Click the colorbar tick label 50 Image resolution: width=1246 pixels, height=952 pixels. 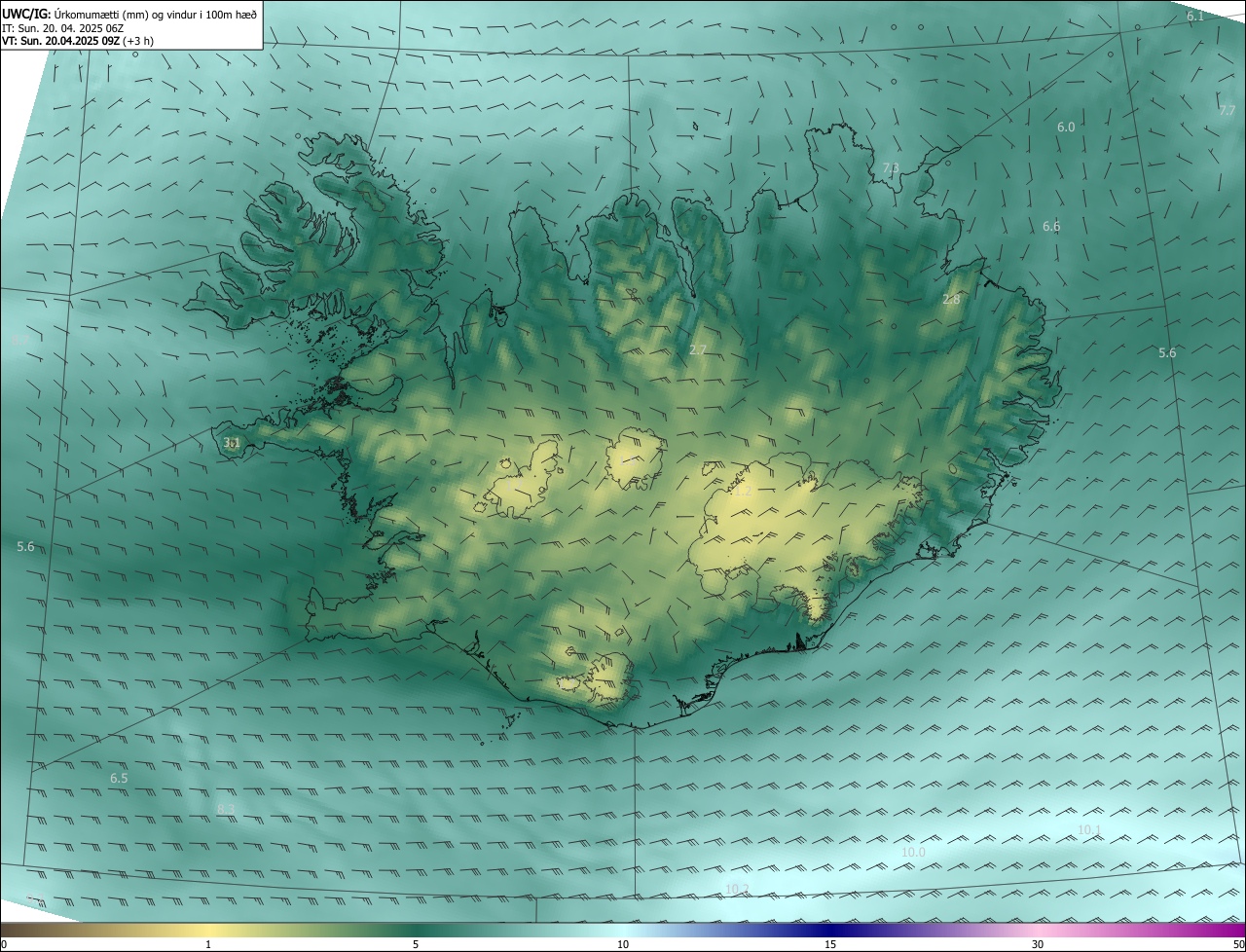(1238, 944)
